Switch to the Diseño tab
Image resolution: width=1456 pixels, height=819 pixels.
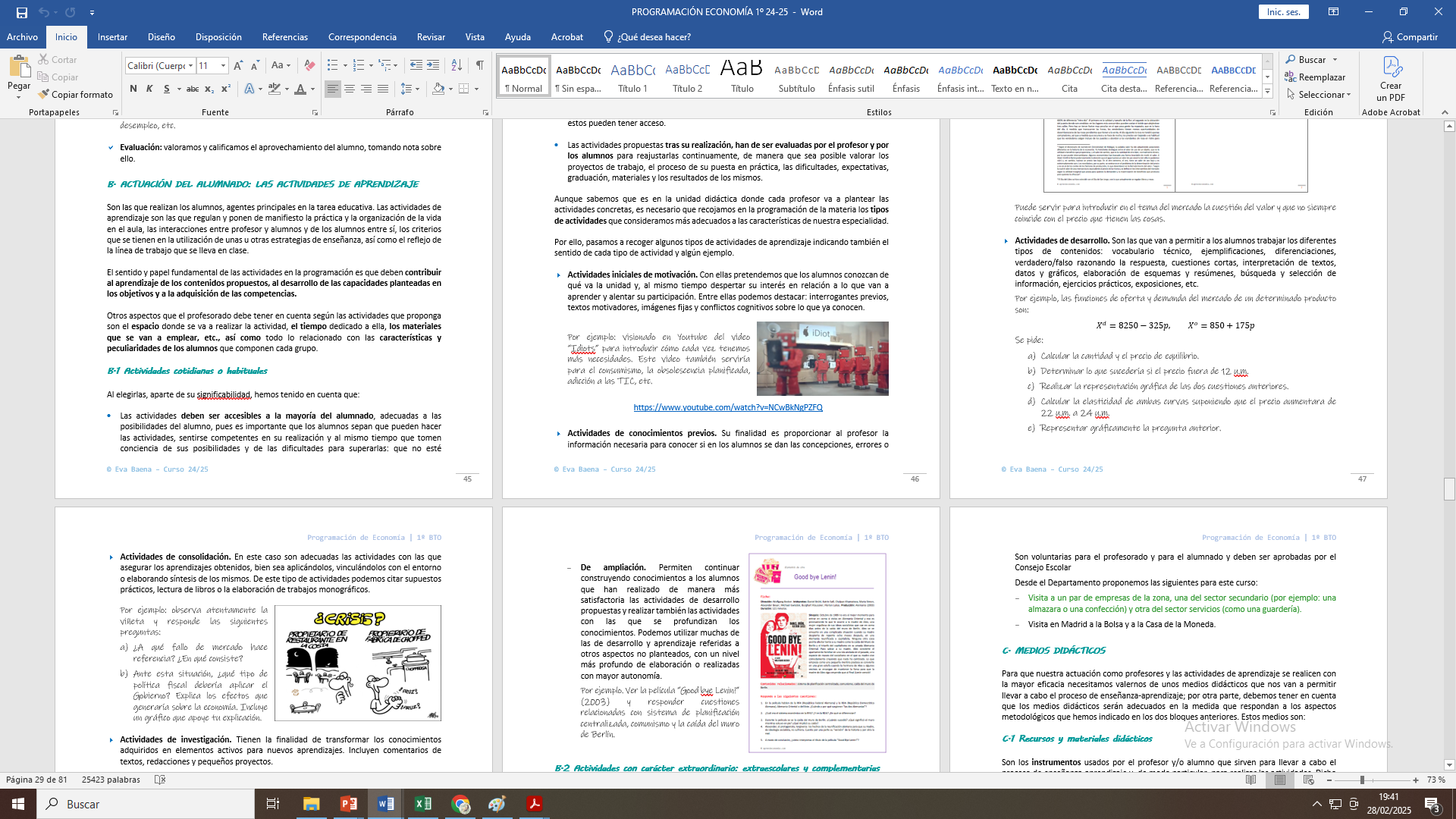[161, 37]
